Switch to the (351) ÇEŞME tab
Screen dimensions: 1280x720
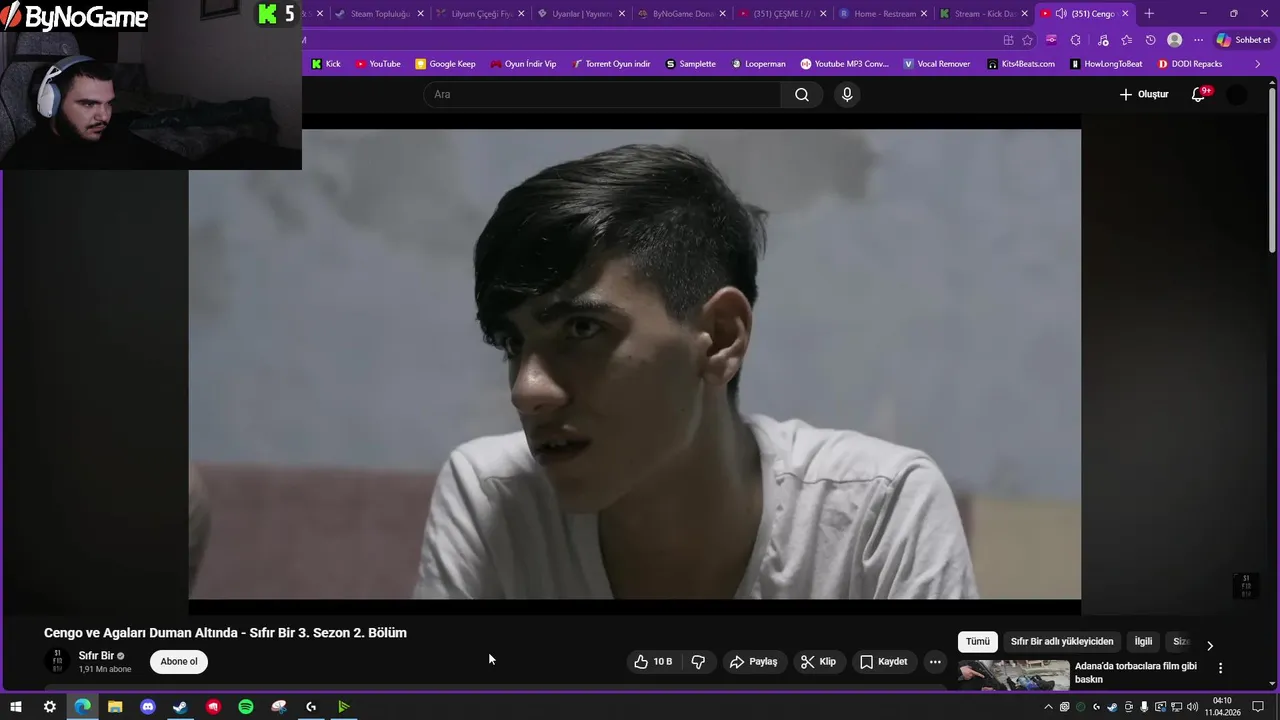782,14
